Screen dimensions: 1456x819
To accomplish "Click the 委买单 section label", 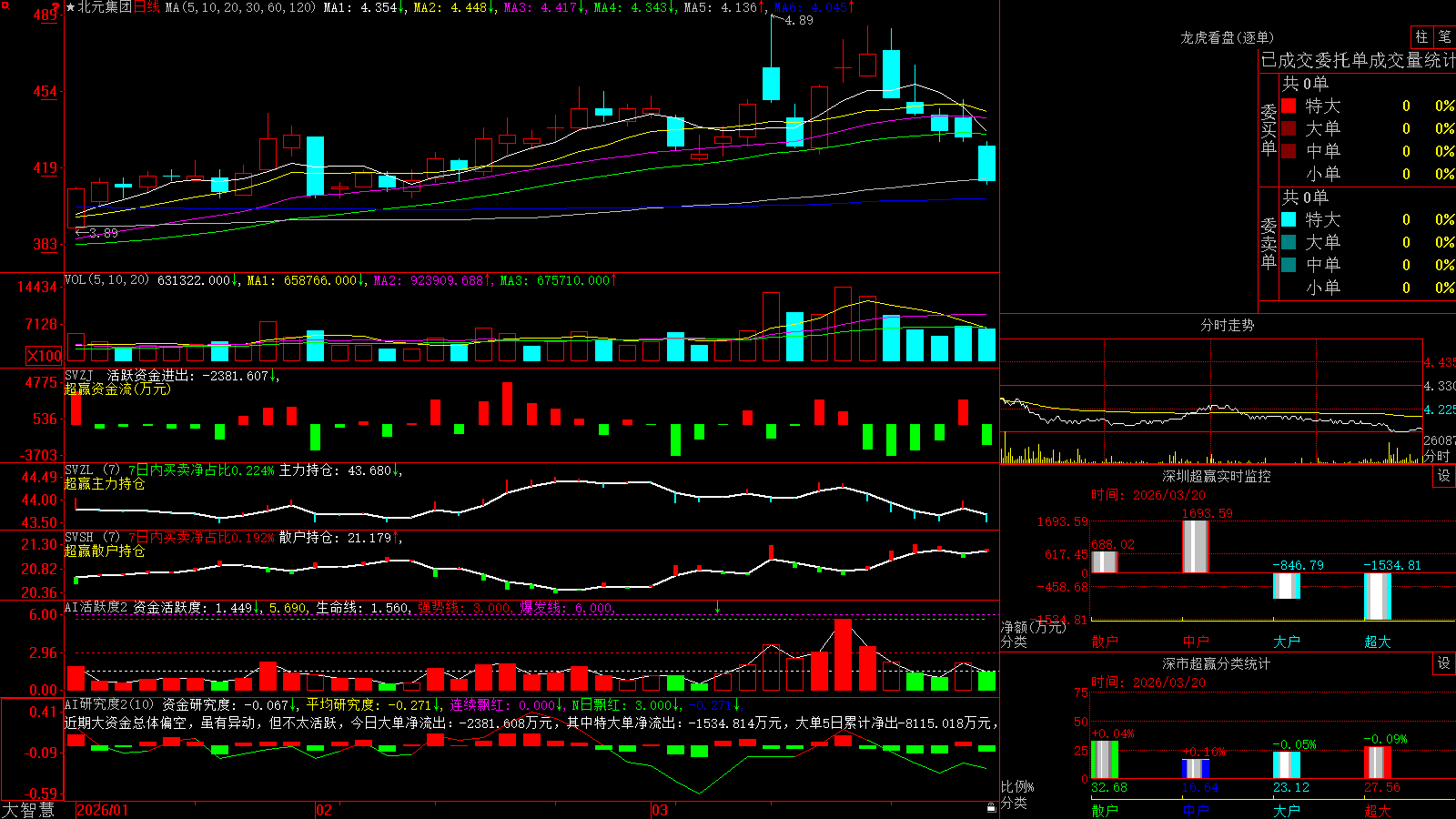I will pos(1269,130).
